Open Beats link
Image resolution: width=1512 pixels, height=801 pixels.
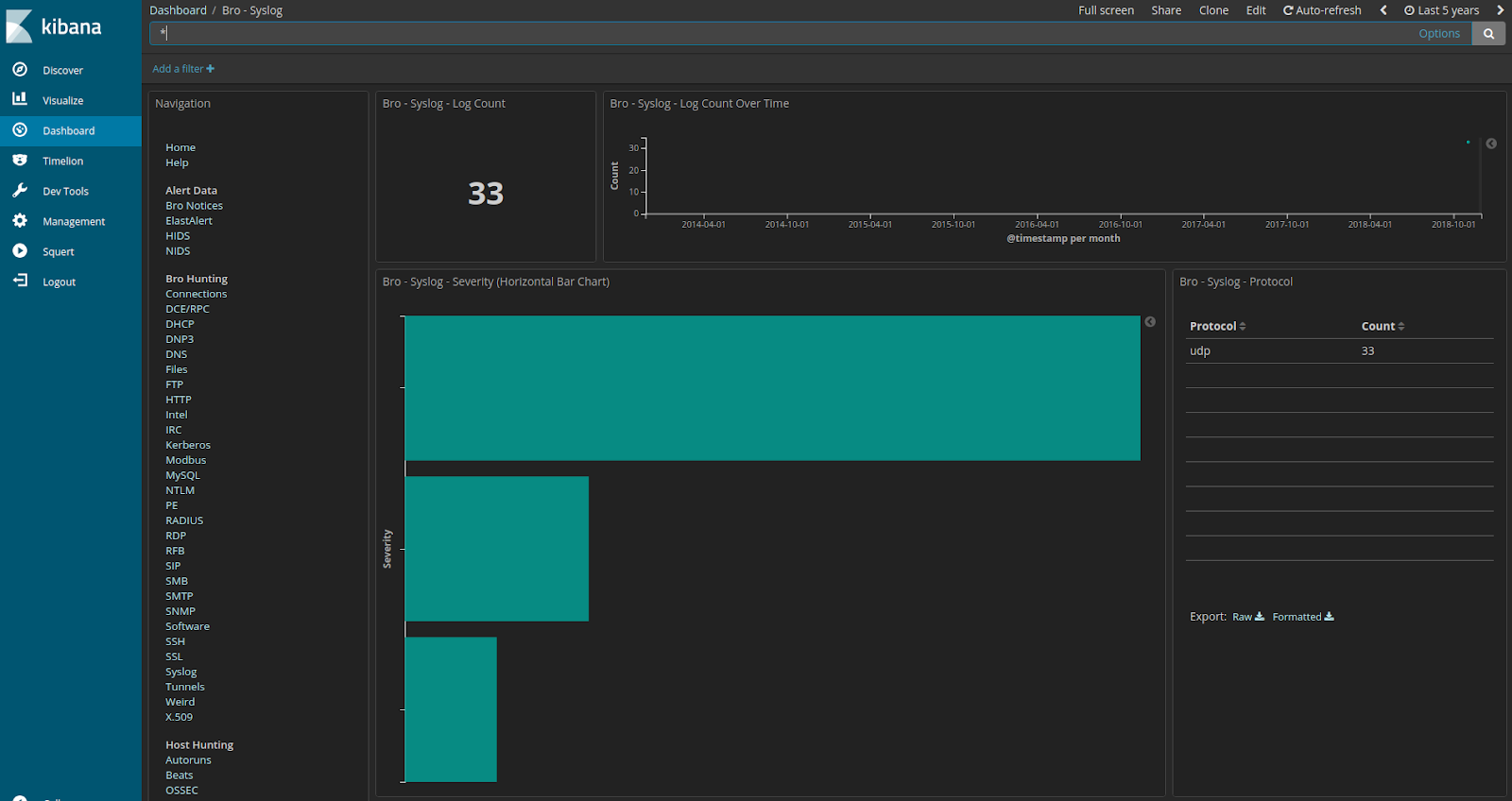[179, 775]
